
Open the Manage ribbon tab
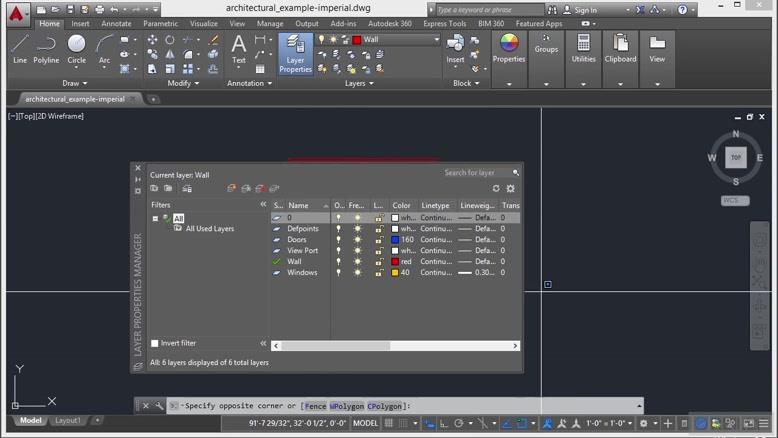pyautogui.click(x=270, y=23)
